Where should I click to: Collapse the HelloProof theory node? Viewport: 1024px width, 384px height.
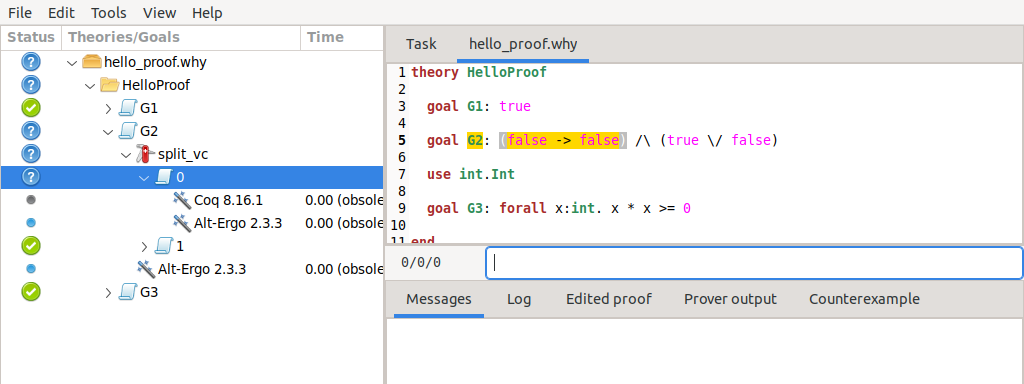pyautogui.click(x=90, y=86)
